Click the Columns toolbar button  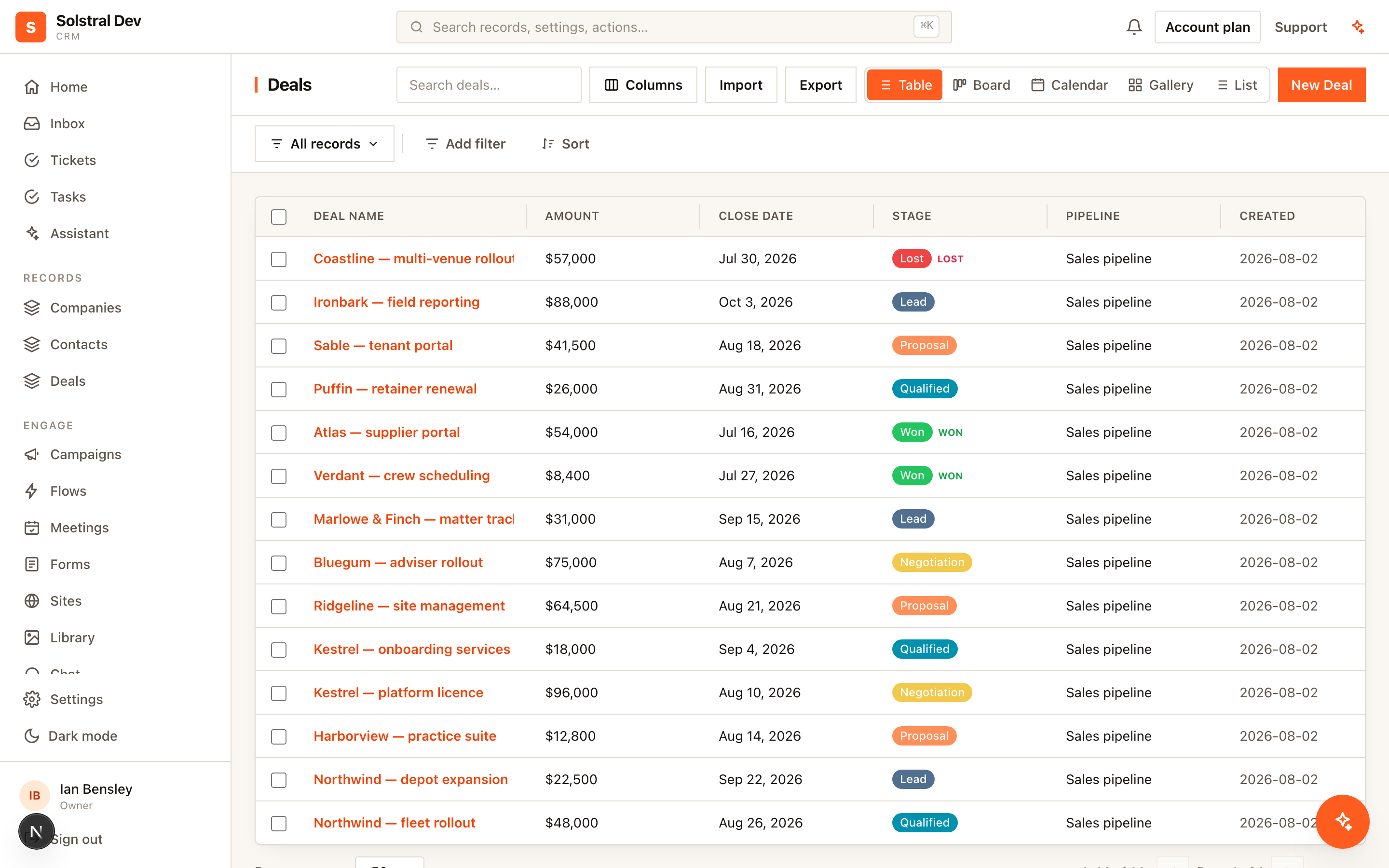pos(643,85)
